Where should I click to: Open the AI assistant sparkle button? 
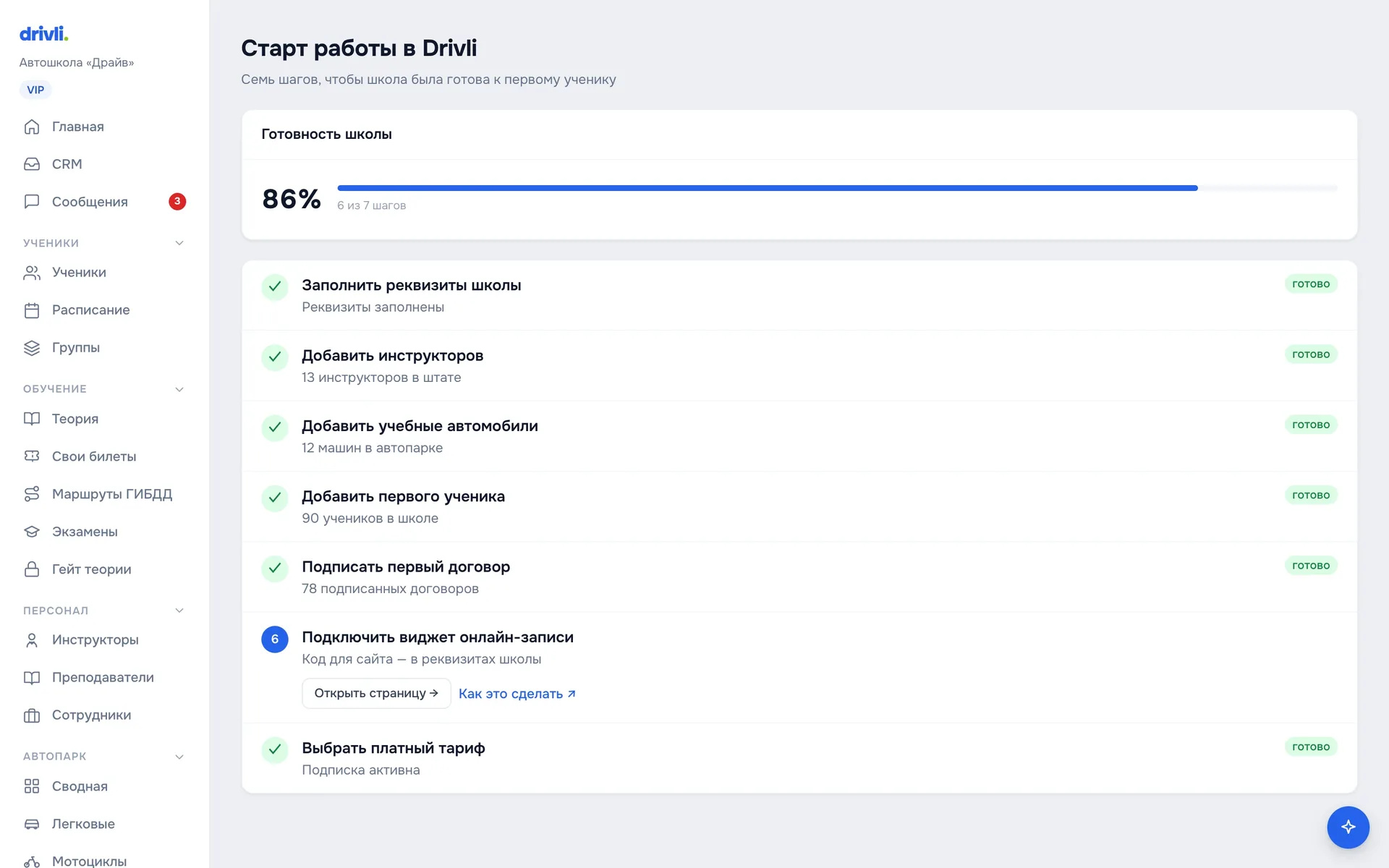pyautogui.click(x=1348, y=827)
